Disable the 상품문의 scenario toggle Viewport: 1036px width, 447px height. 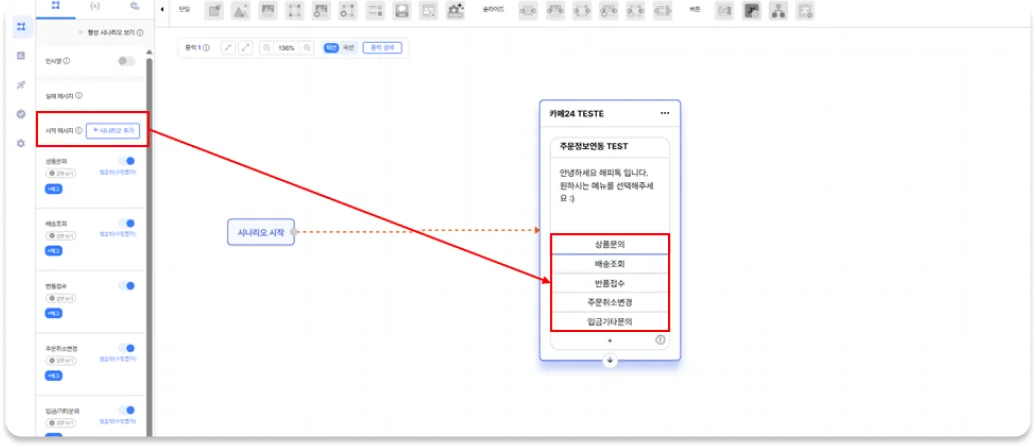pos(127,161)
